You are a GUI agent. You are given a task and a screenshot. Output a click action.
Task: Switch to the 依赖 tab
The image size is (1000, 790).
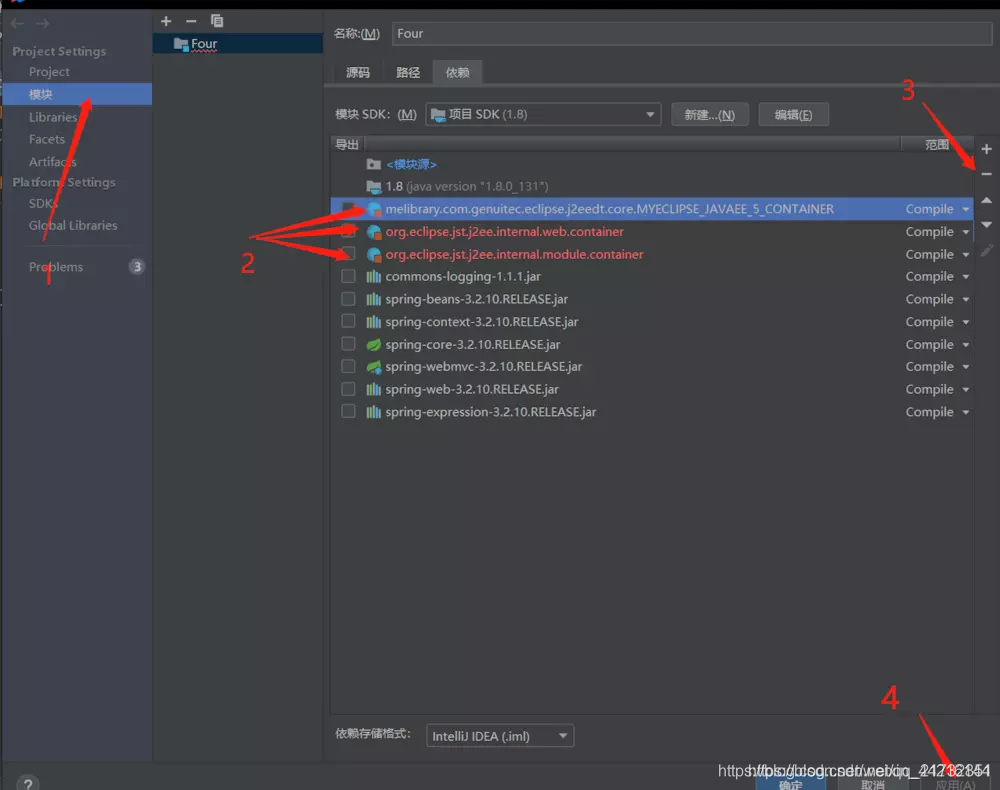point(457,73)
